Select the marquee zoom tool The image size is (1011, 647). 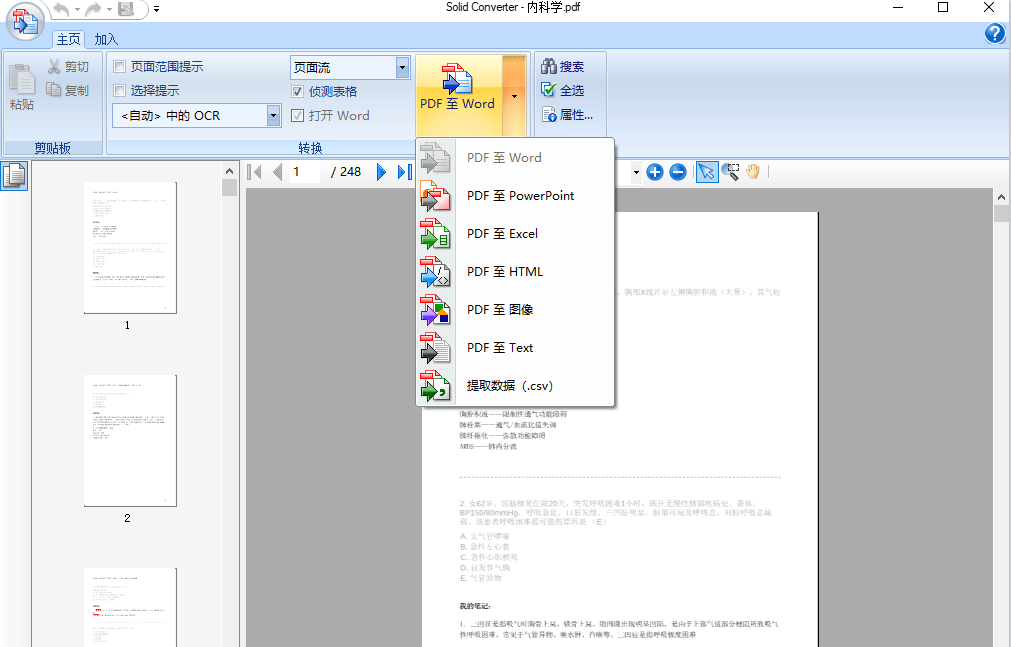pyautogui.click(x=730, y=172)
